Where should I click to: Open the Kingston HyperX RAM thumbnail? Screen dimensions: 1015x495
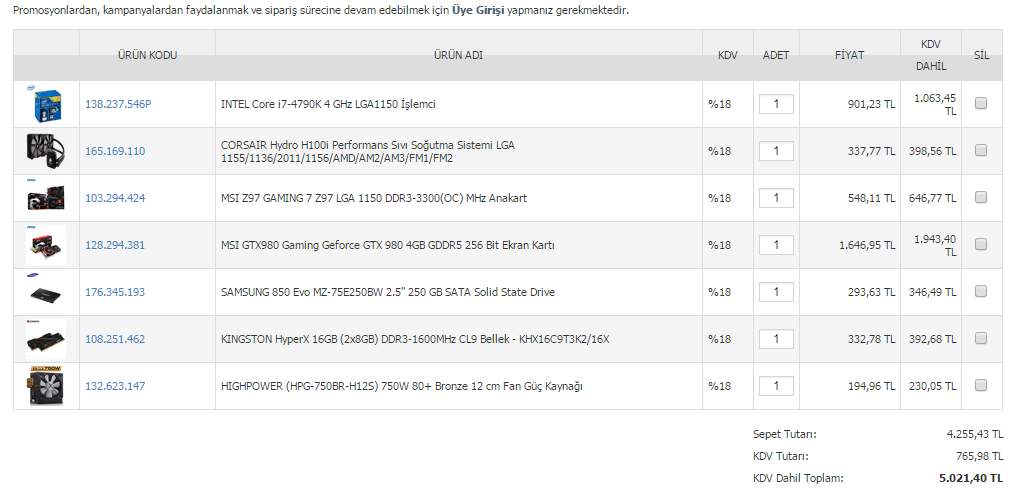tap(46, 339)
